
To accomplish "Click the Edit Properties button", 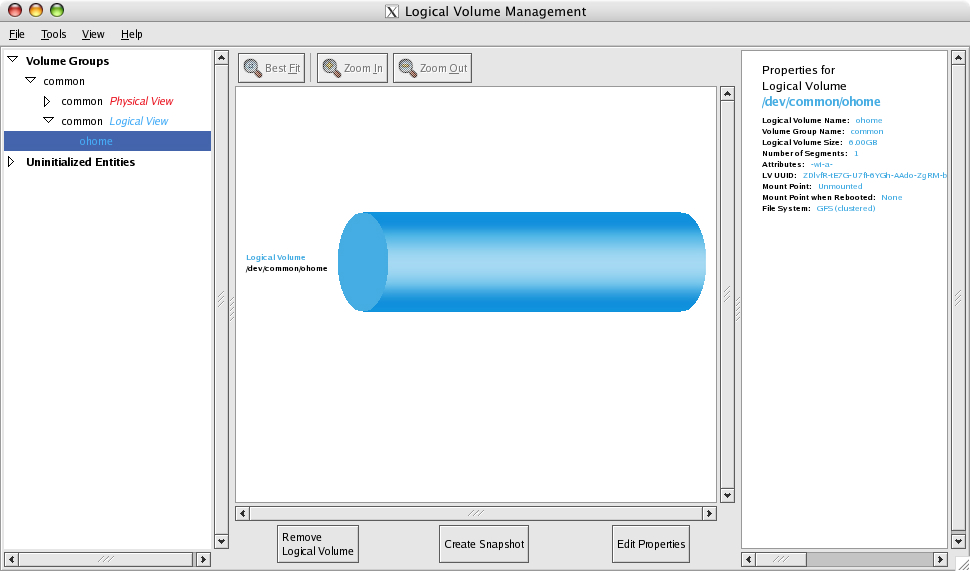I will pyautogui.click(x=651, y=544).
